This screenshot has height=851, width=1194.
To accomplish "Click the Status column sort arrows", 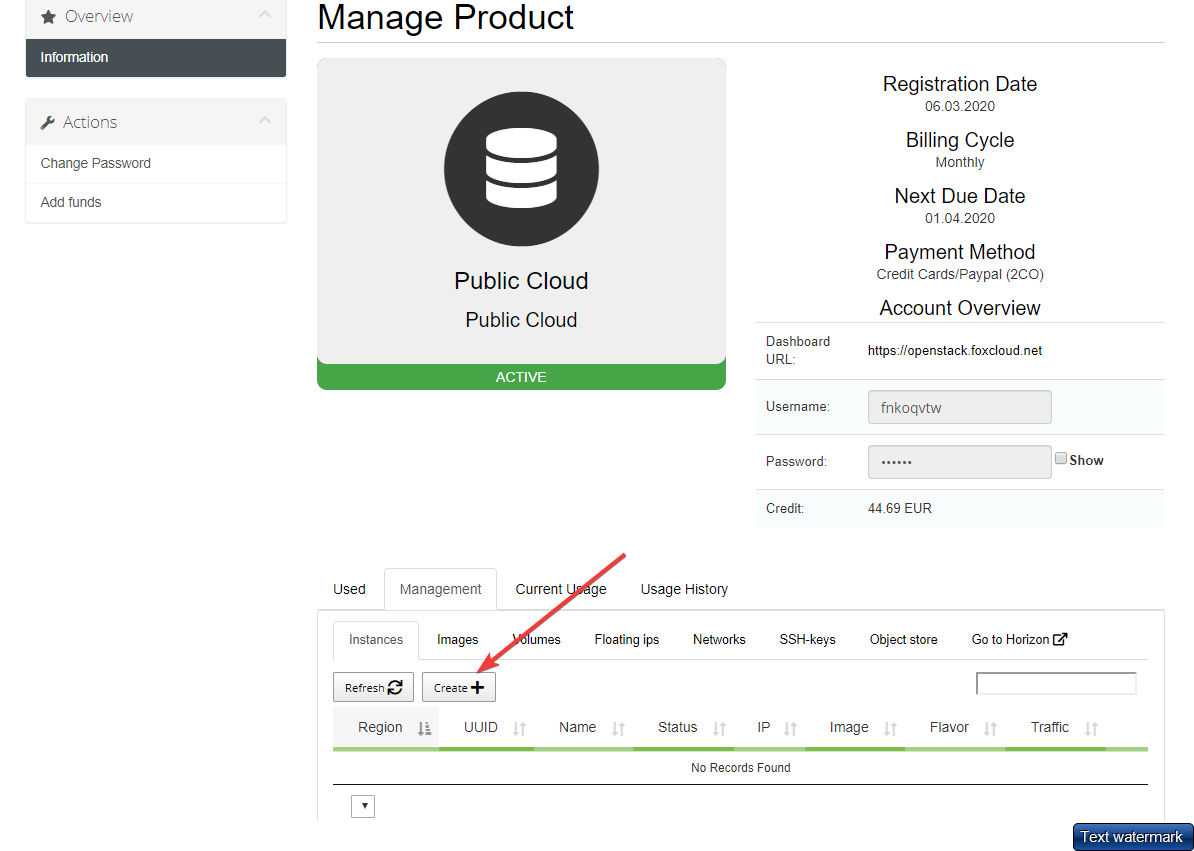I will coord(719,729).
